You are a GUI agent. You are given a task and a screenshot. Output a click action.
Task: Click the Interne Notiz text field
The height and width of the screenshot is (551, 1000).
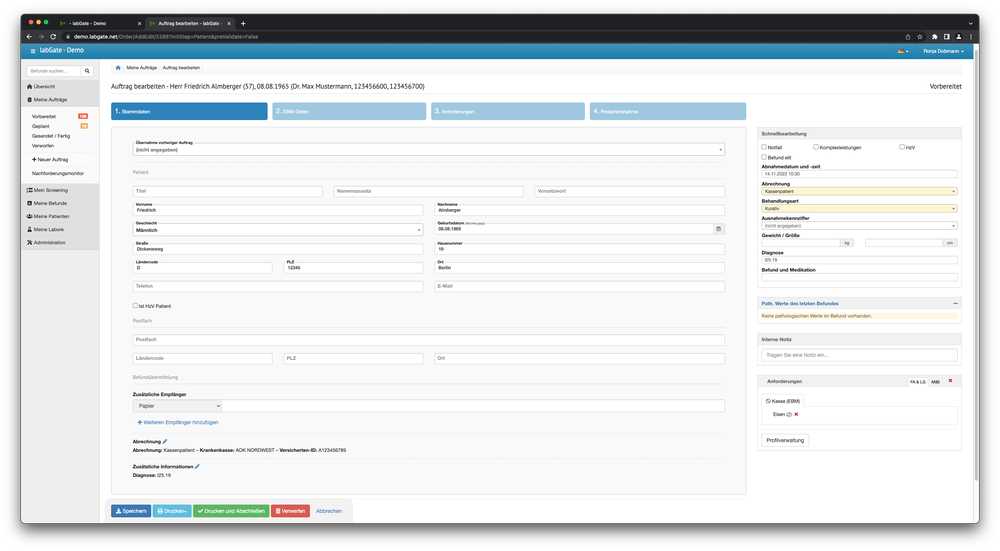pyautogui.click(x=859, y=355)
